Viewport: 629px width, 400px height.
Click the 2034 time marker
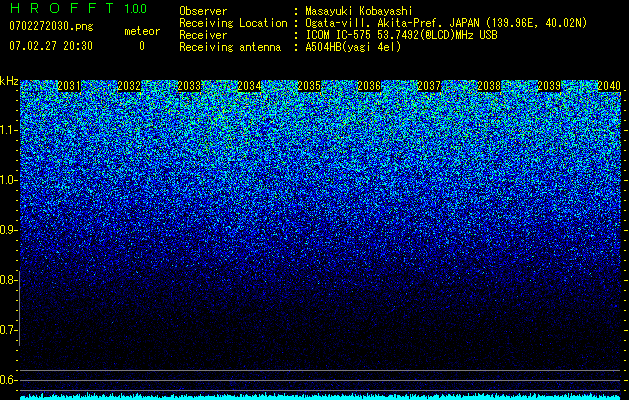(249, 86)
